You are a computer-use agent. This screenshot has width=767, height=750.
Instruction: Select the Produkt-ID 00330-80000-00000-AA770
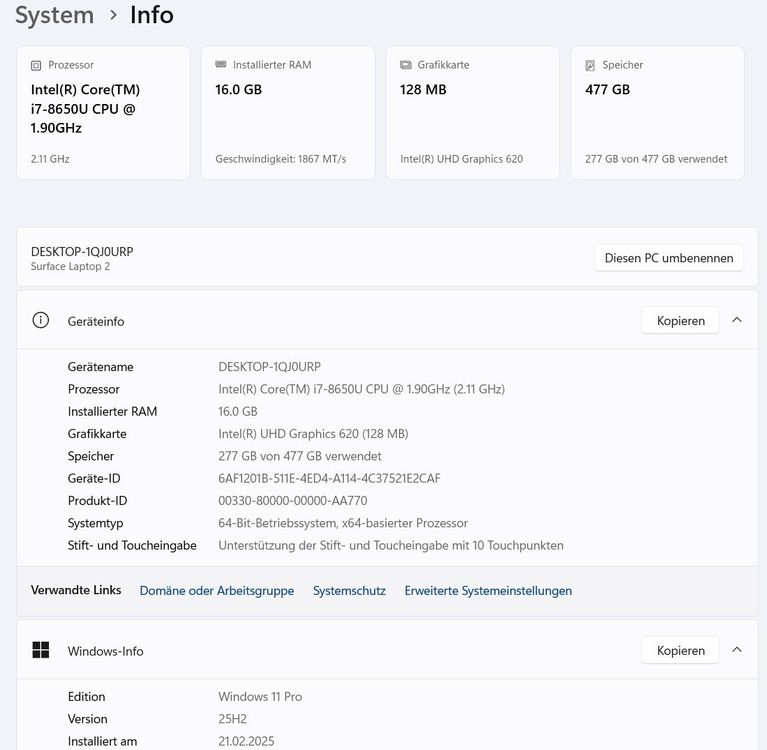pyautogui.click(x=293, y=500)
